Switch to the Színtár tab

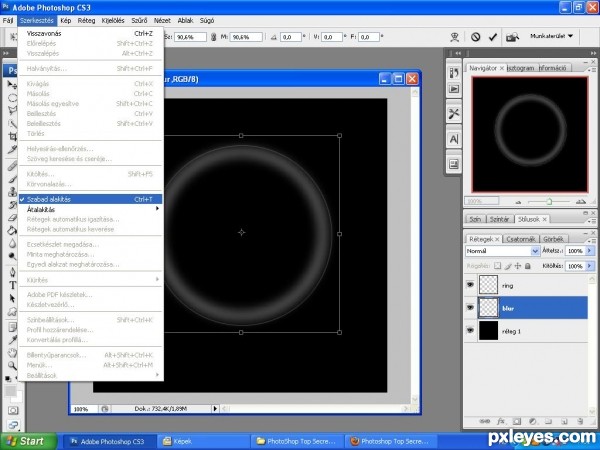point(499,219)
